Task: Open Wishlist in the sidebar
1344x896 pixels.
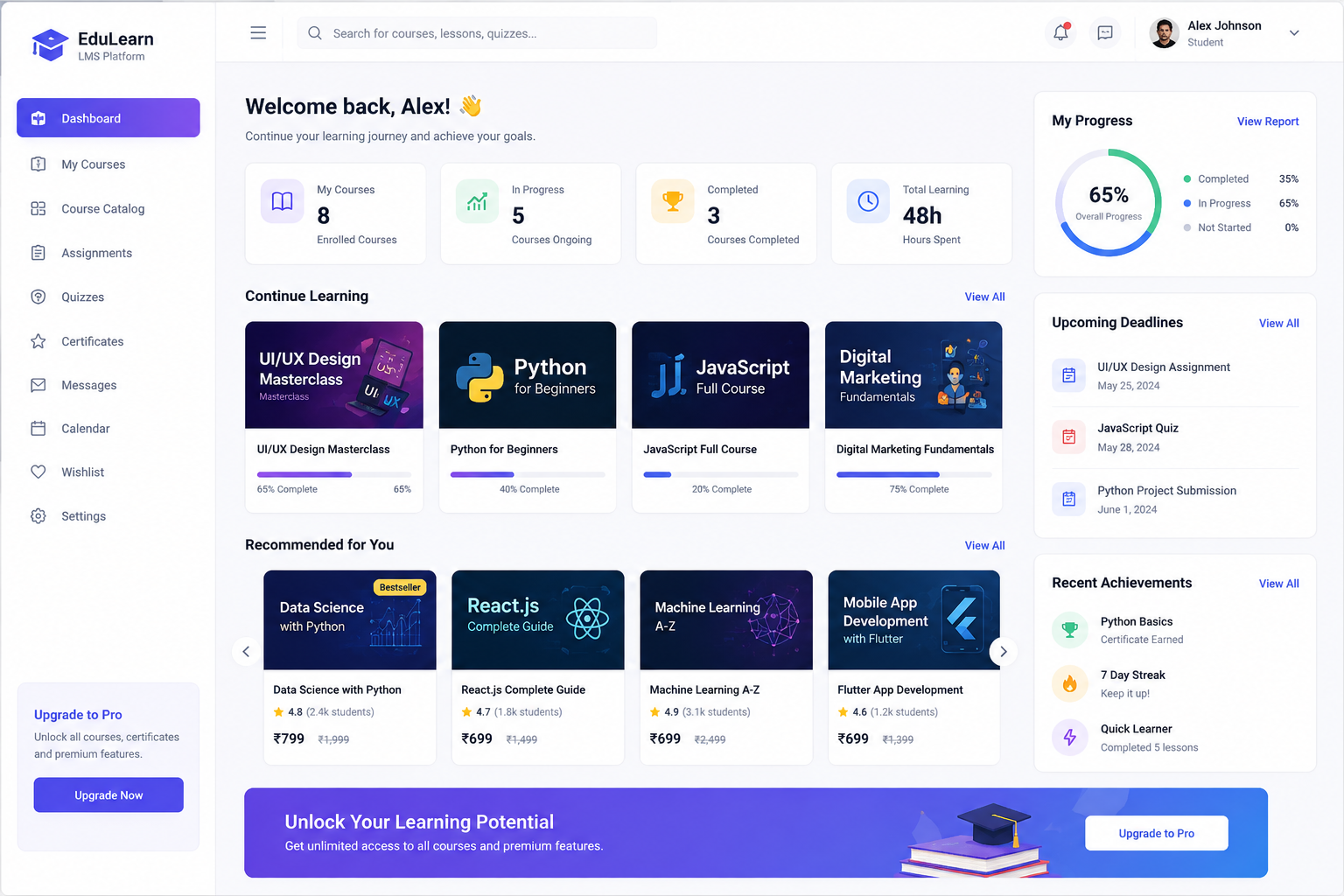Action: point(108,472)
